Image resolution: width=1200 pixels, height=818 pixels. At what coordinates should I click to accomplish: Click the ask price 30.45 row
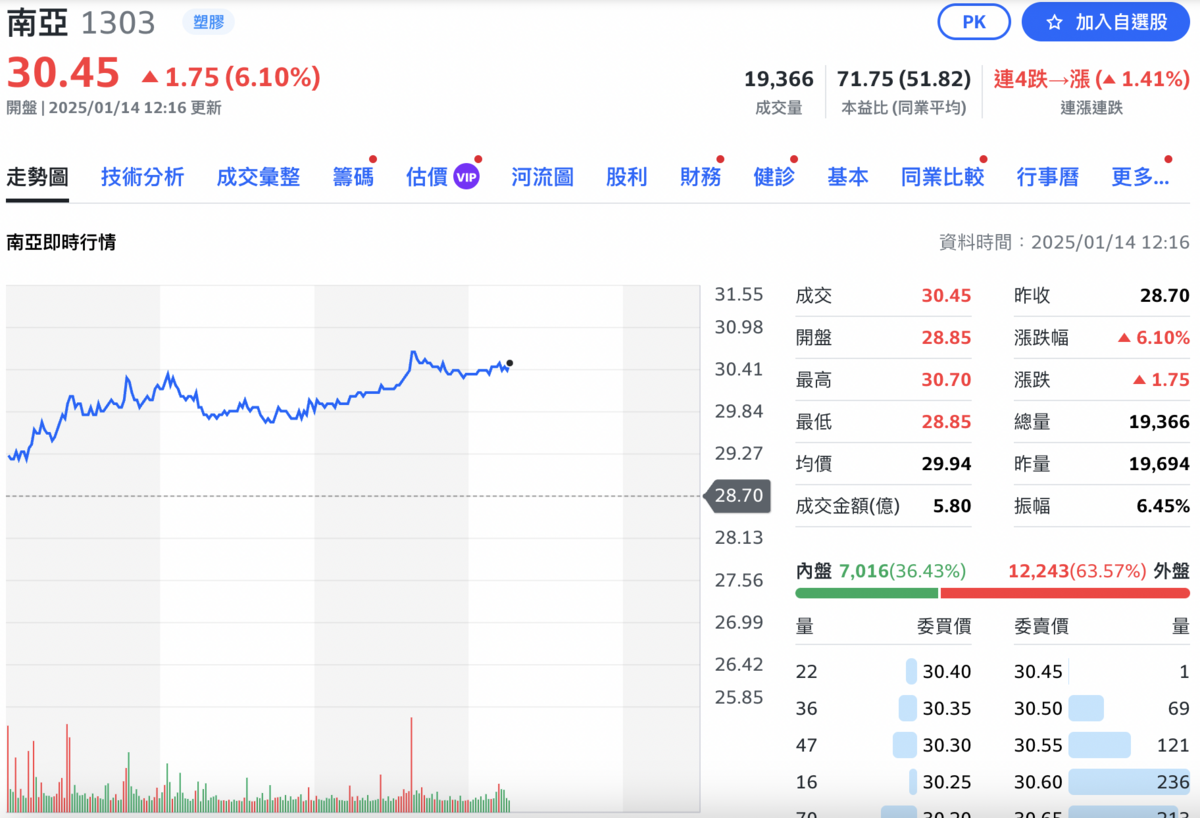click(1102, 672)
